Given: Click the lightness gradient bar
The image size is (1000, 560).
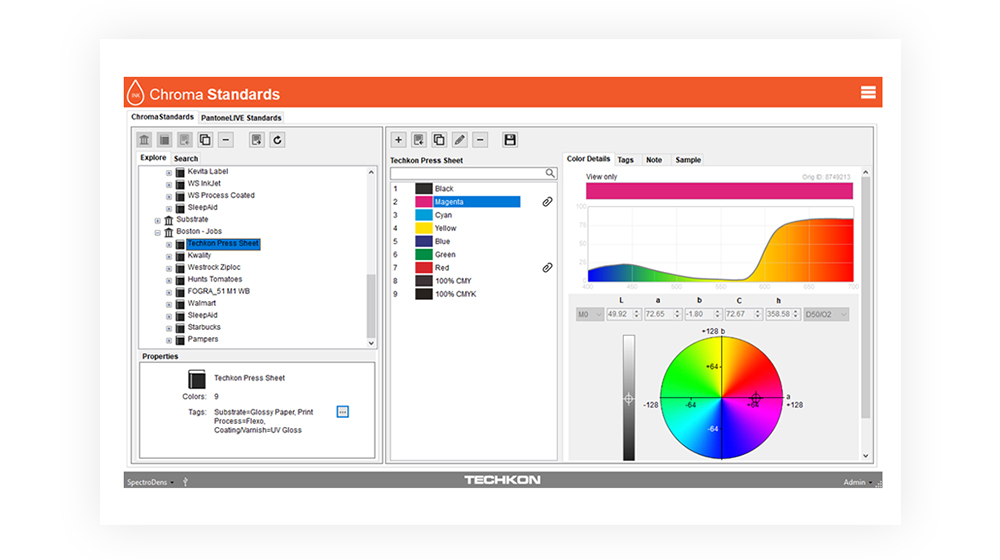Looking at the screenshot, I should click(x=628, y=398).
